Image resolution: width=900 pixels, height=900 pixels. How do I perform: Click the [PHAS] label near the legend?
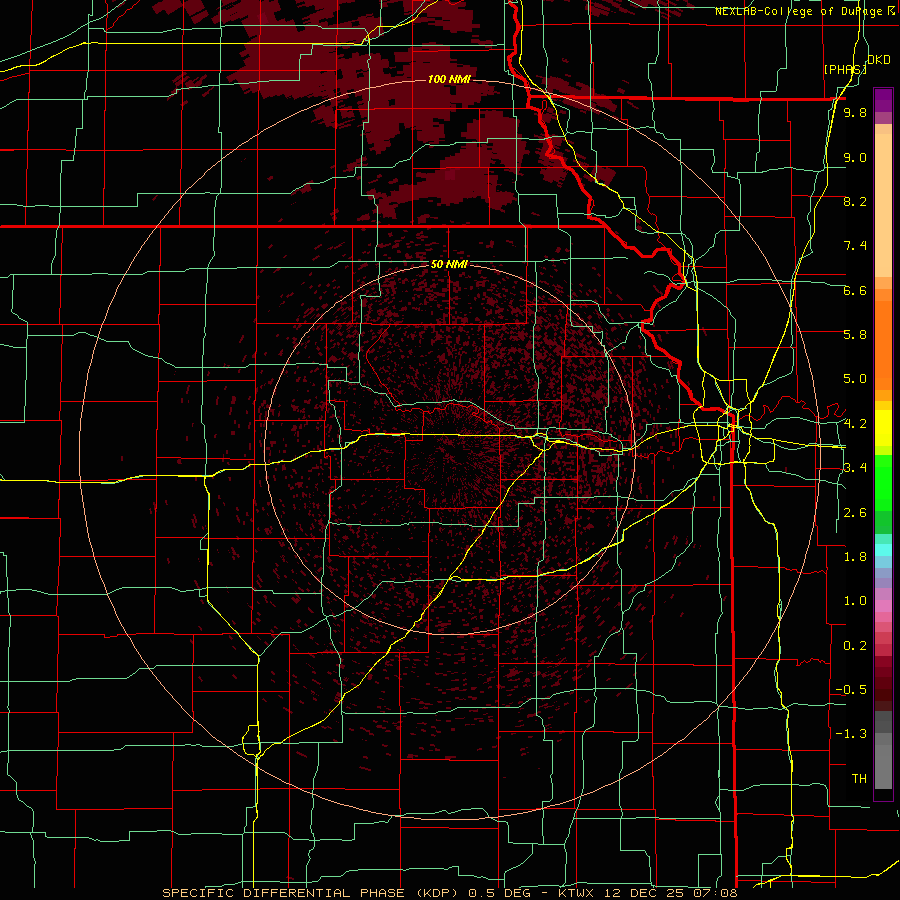point(844,69)
